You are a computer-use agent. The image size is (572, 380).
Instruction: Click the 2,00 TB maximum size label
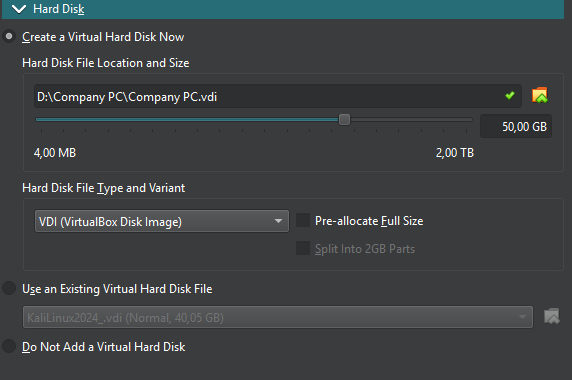455,152
